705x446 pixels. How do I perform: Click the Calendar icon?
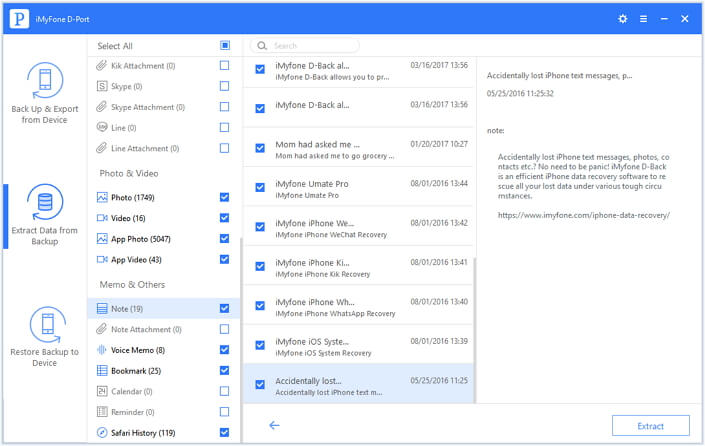[102, 391]
